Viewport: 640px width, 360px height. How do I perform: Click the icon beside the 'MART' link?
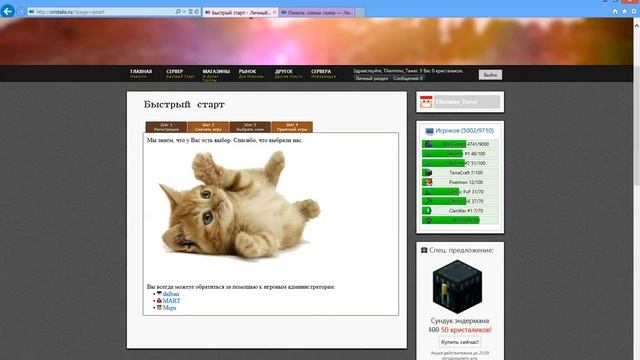coord(159,300)
